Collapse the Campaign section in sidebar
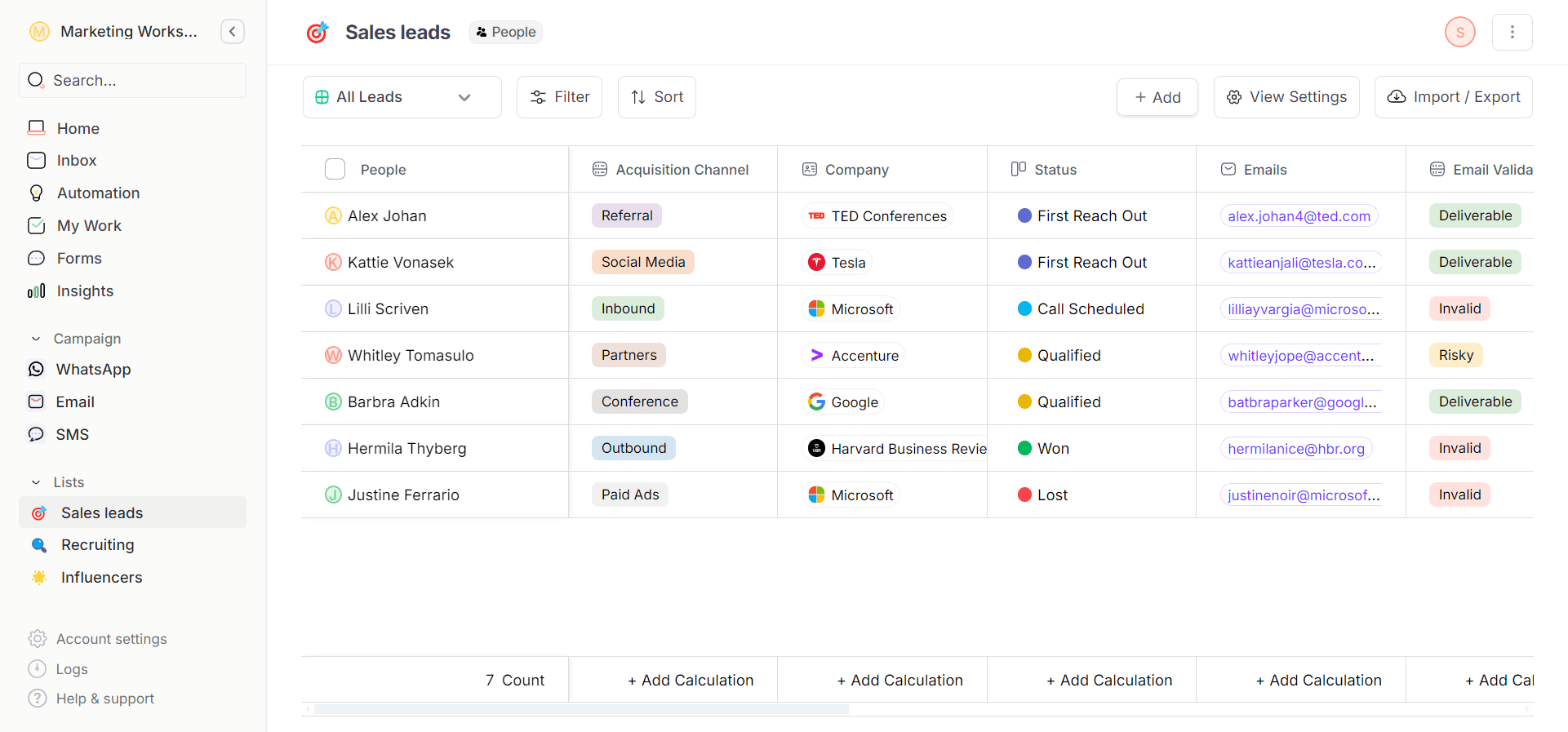 pyautogui.click(x=36, y=339)
